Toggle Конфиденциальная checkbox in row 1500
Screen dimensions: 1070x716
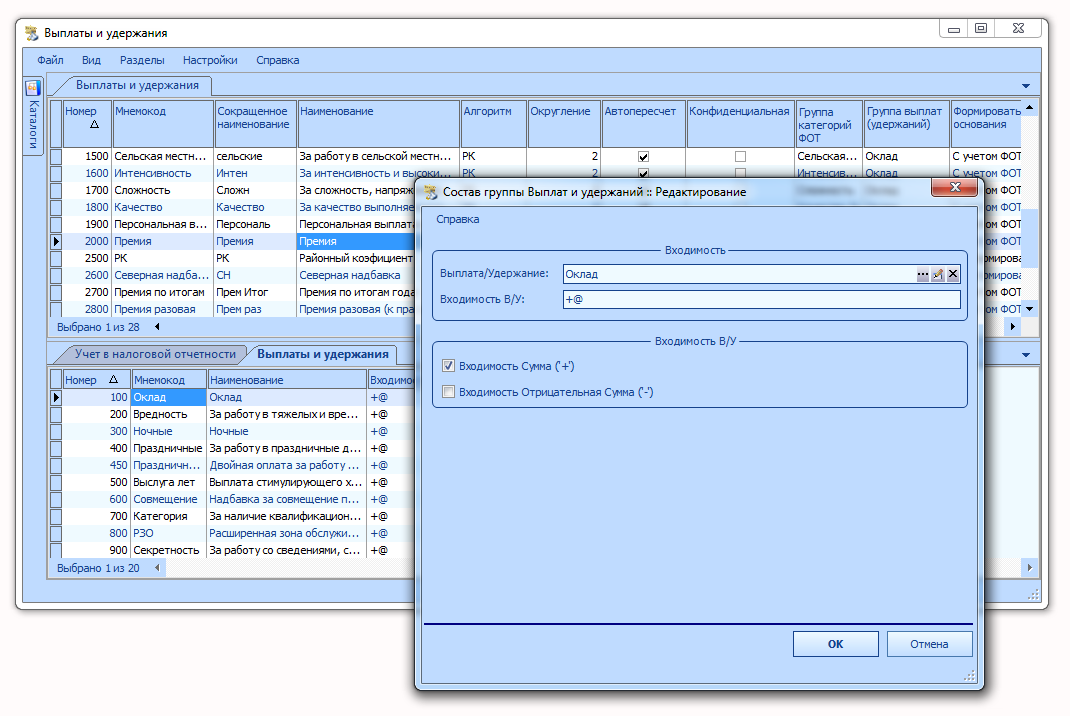click(740, 157)
